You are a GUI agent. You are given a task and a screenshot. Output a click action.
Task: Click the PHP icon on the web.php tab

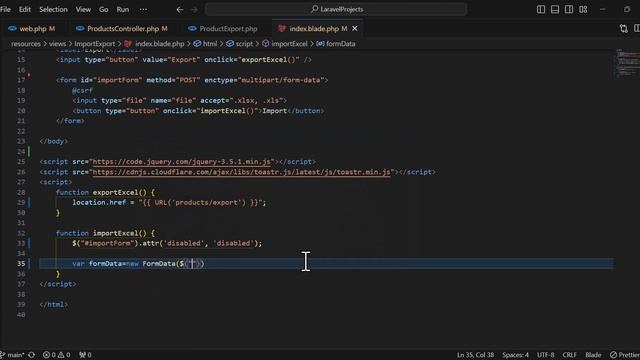(x=12, y=29)
